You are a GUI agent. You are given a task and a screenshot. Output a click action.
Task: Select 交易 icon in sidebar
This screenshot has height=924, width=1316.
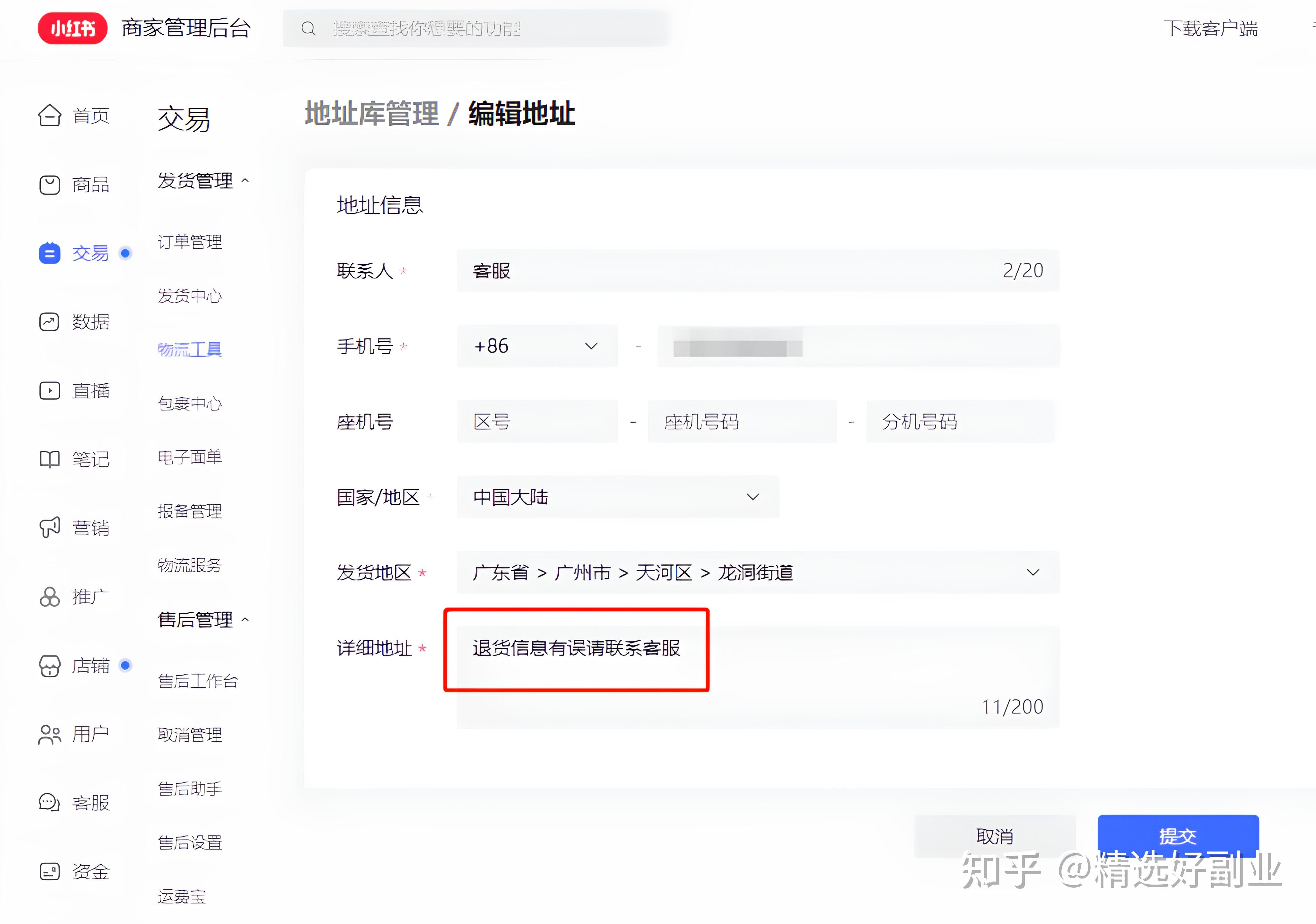[50, 253]
